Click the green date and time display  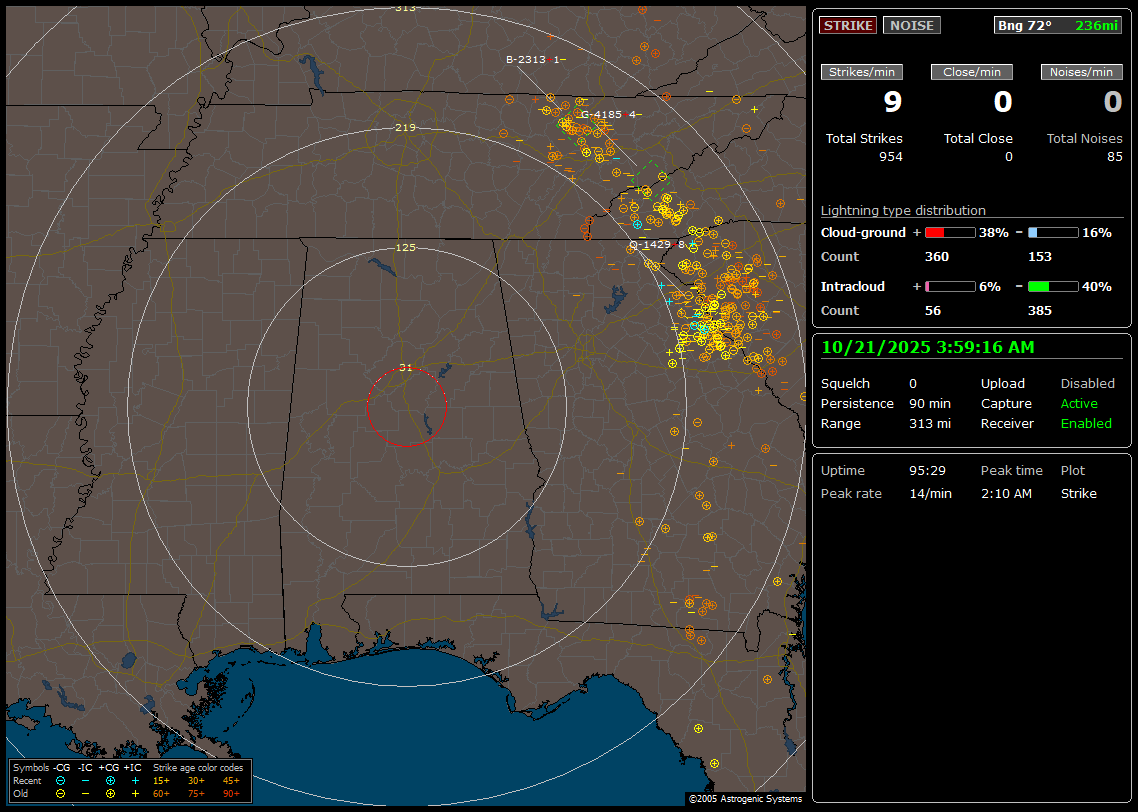click(927, 348)
